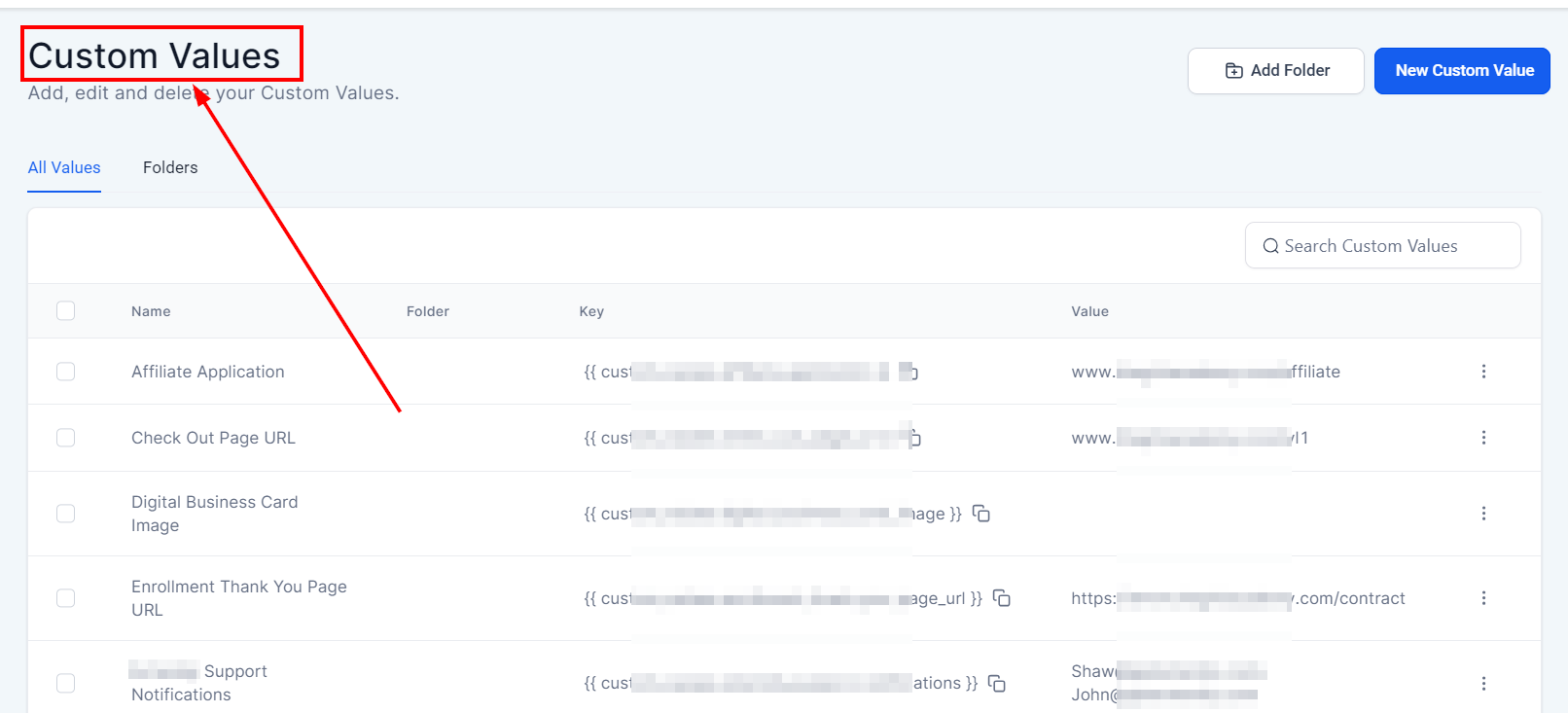Select the Digital Business Card Image checkbox
The height and width of the screenshot is (713, 1568).
coord(65,514)
